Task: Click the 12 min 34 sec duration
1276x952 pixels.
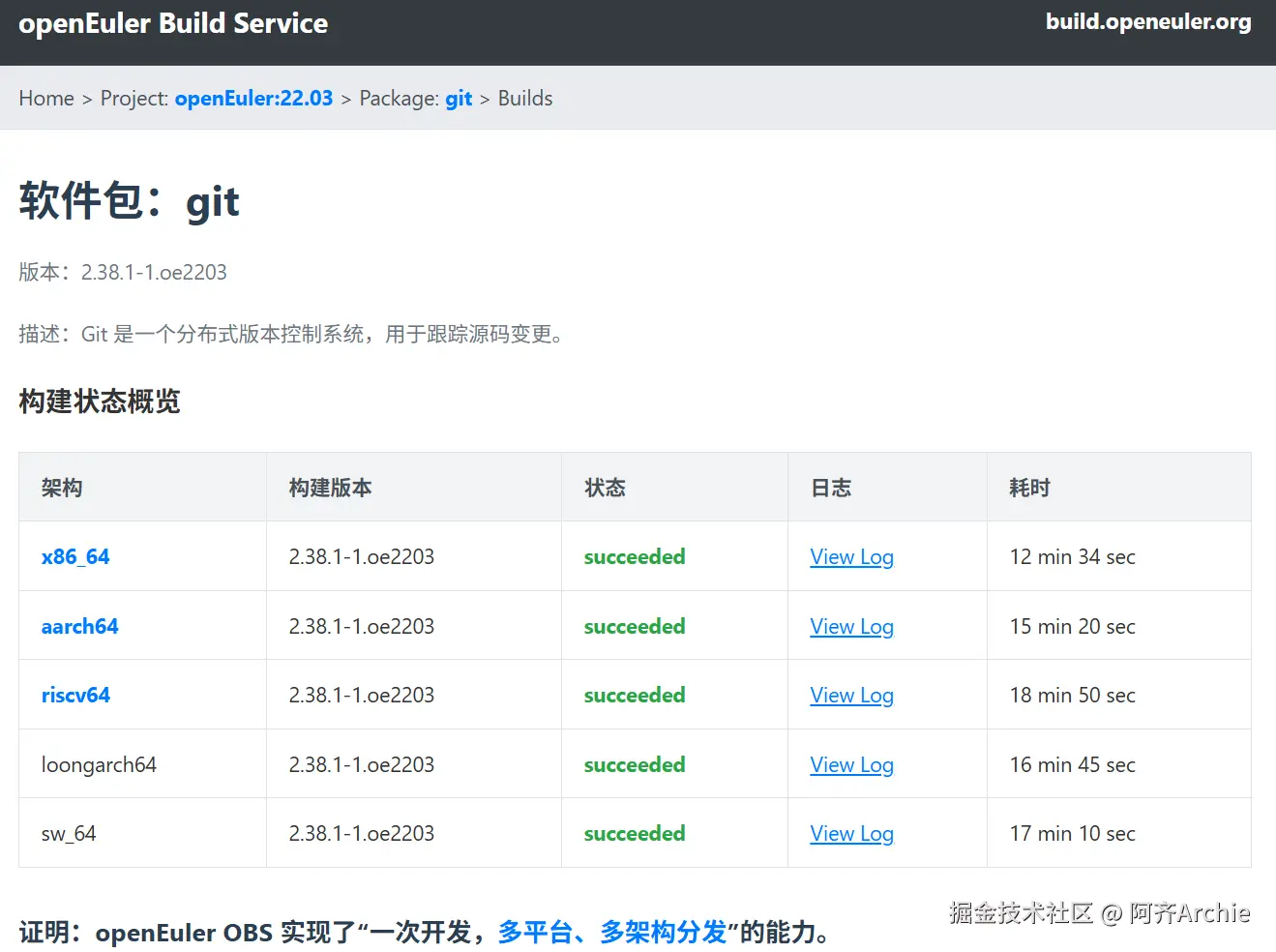Action: 1072,557
